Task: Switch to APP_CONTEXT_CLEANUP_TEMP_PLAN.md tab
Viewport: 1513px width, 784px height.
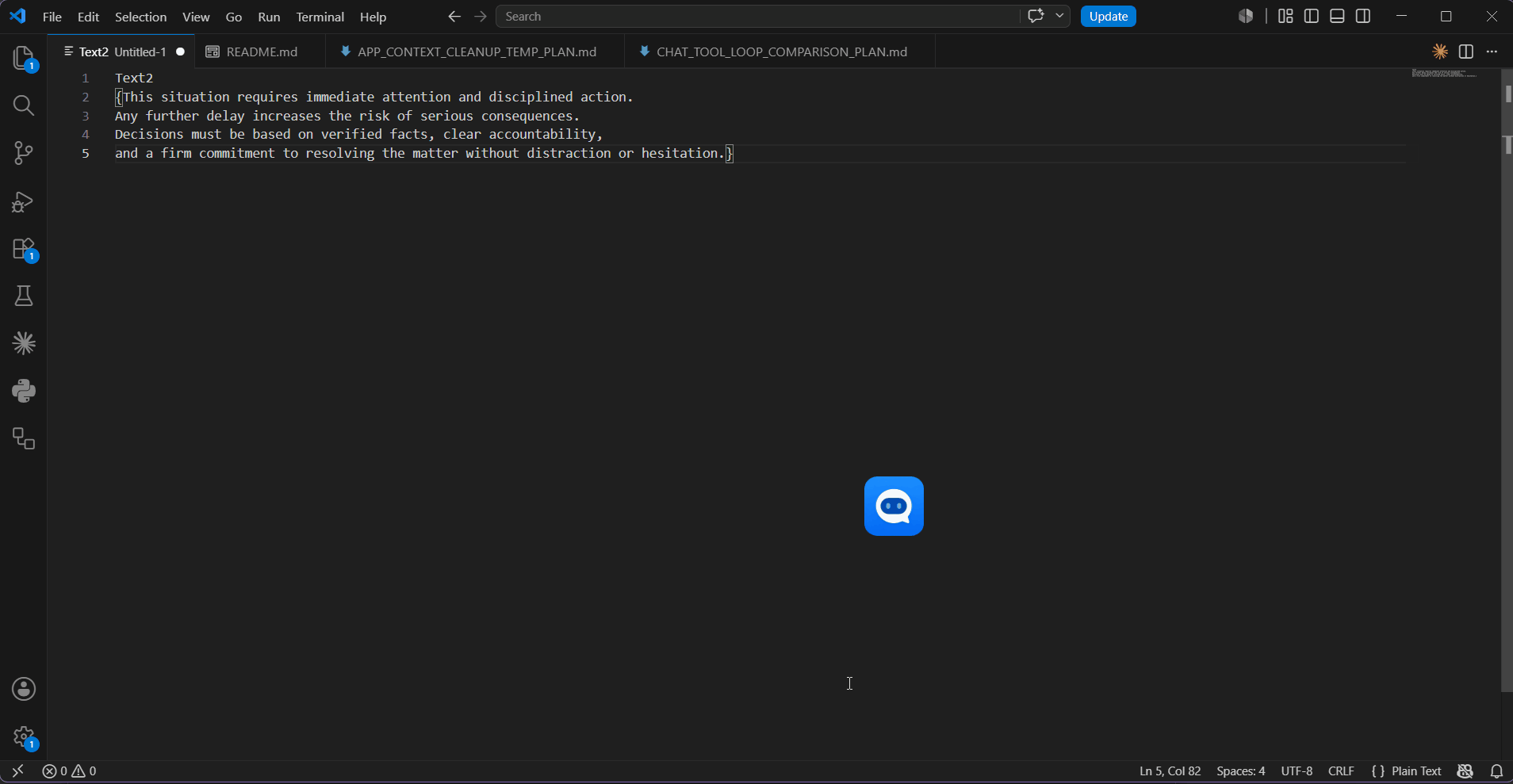Action: pyautogui.click(x=475, y=52)
